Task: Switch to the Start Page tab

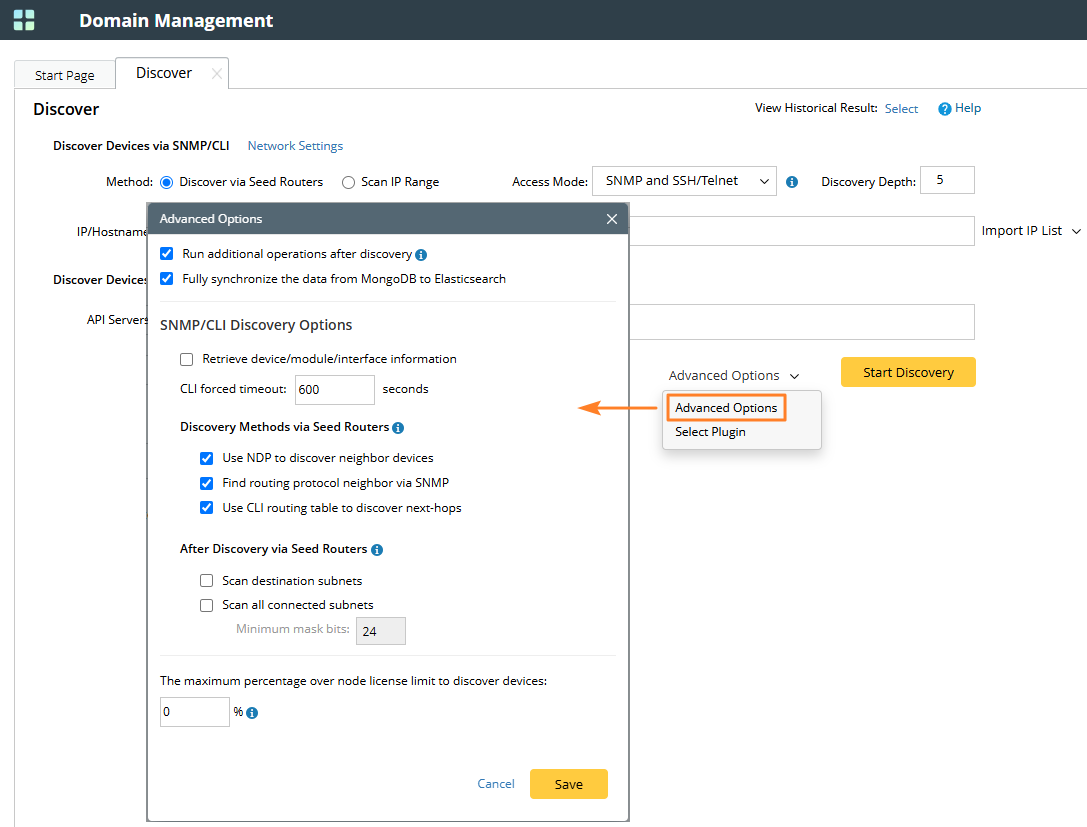Action: pyautogui.click(x=65, y=75)
